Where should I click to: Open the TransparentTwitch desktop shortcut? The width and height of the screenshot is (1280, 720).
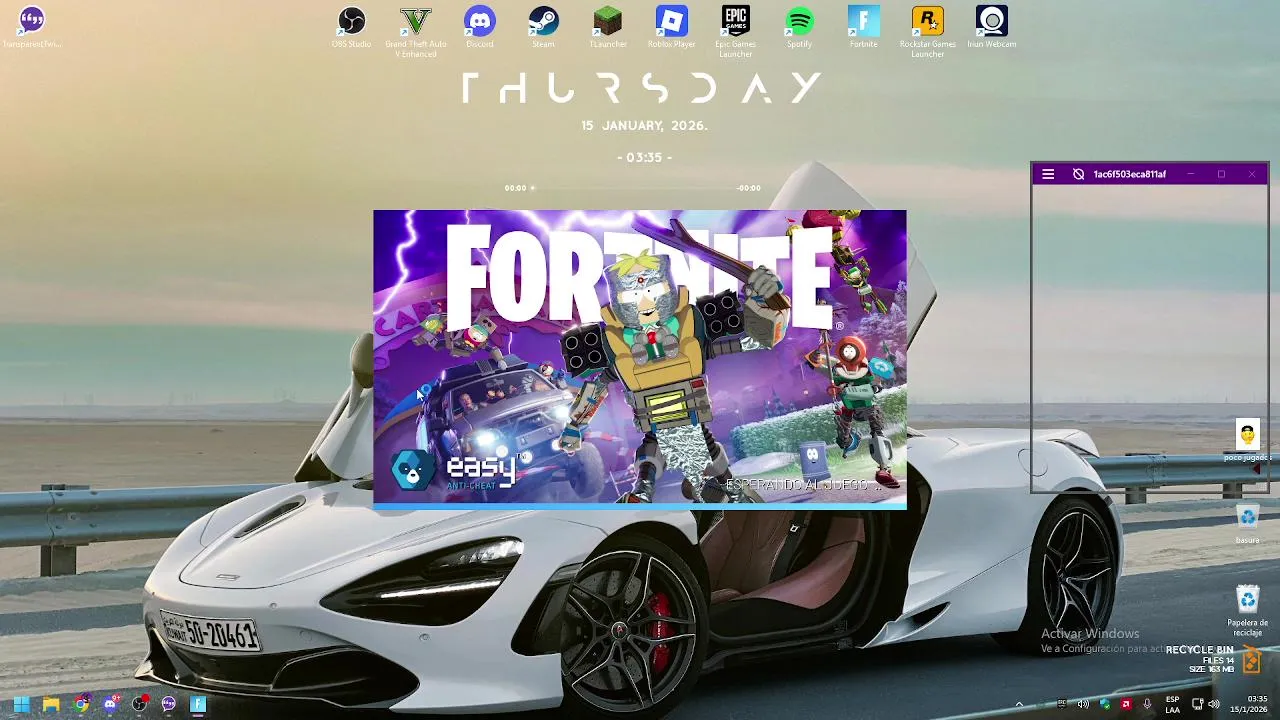(x=32, y=27)
